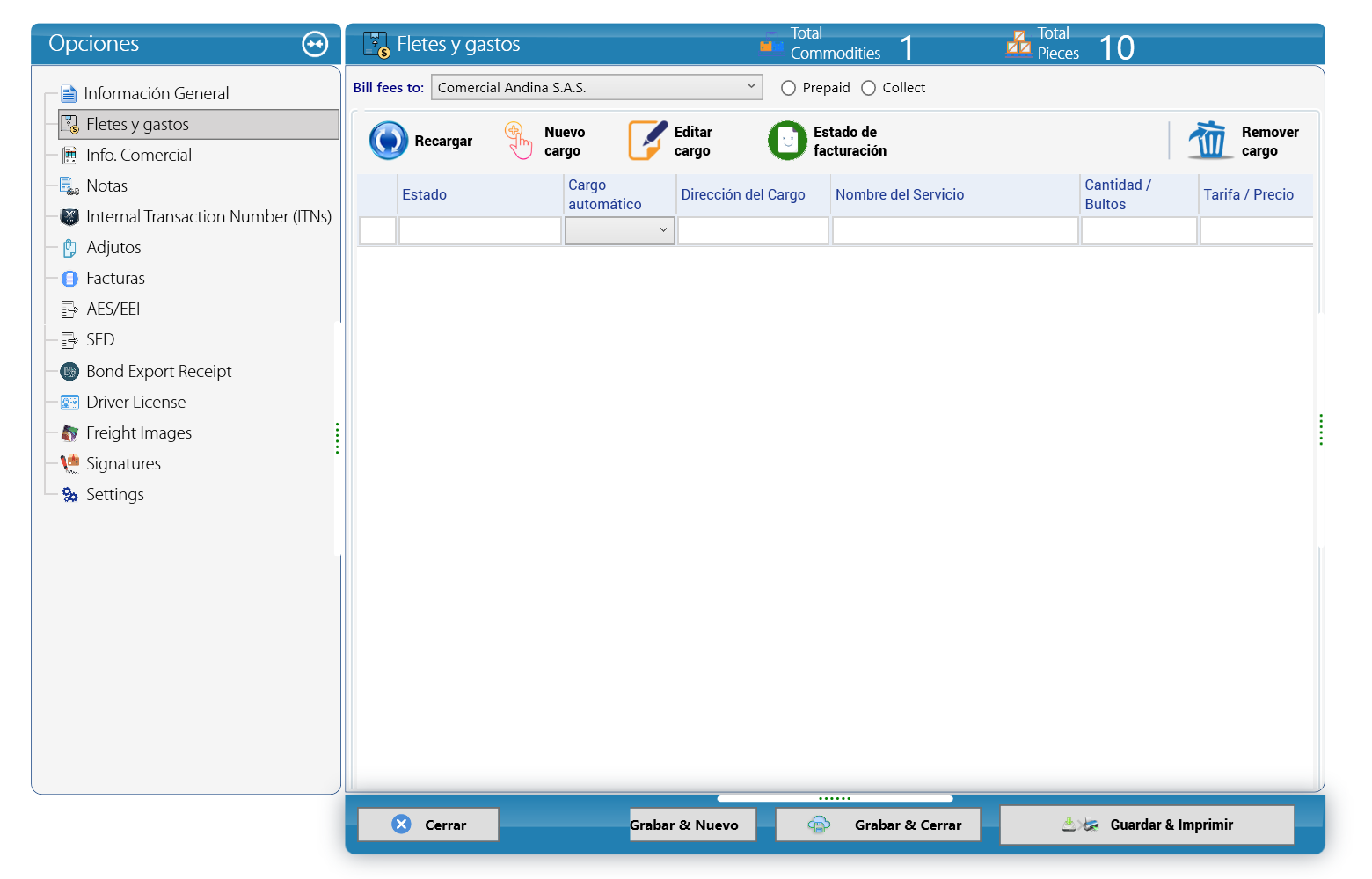Open the Cargo automático filter dropdown
The width and height of the screenshot is (1372, 879).
pos(619,230)
